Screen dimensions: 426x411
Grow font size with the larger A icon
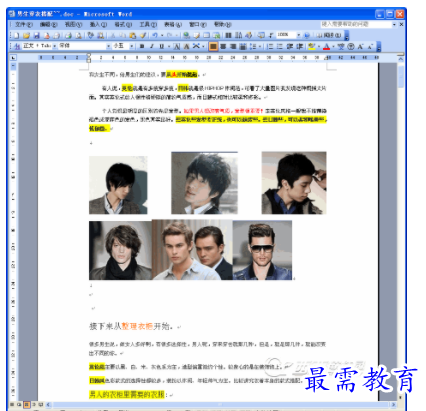click(x=360, y=46)
